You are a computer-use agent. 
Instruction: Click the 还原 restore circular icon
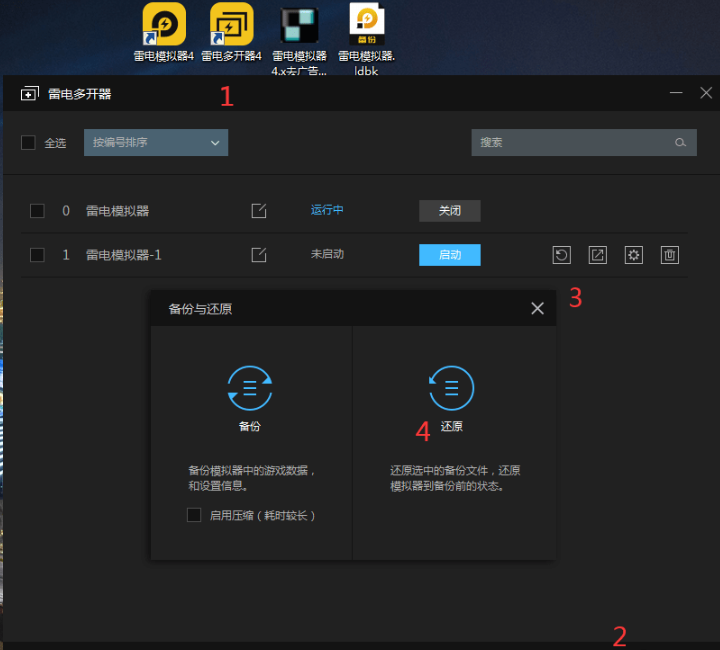[451, 388]
